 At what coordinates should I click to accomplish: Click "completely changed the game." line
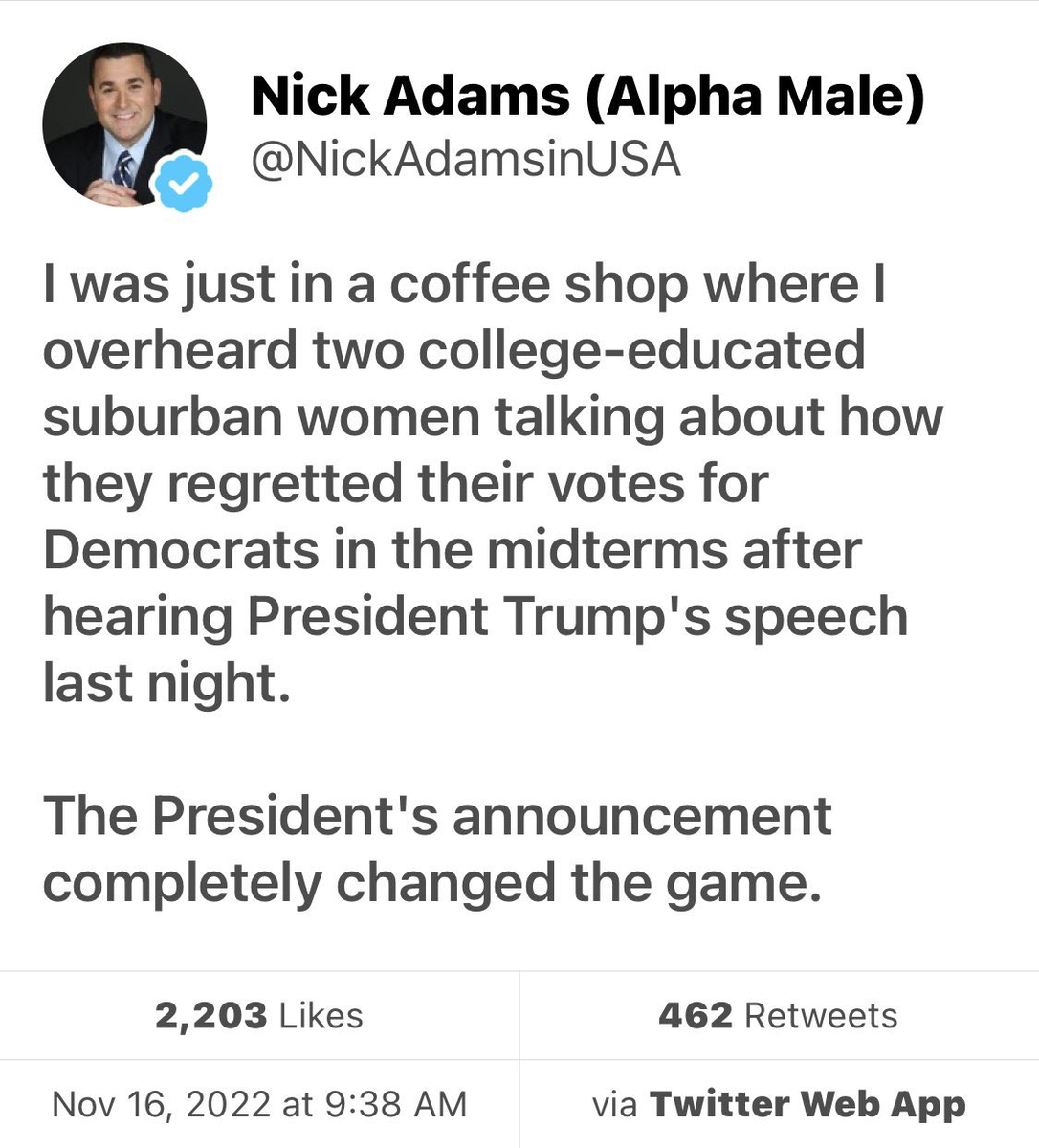(432, 881)
